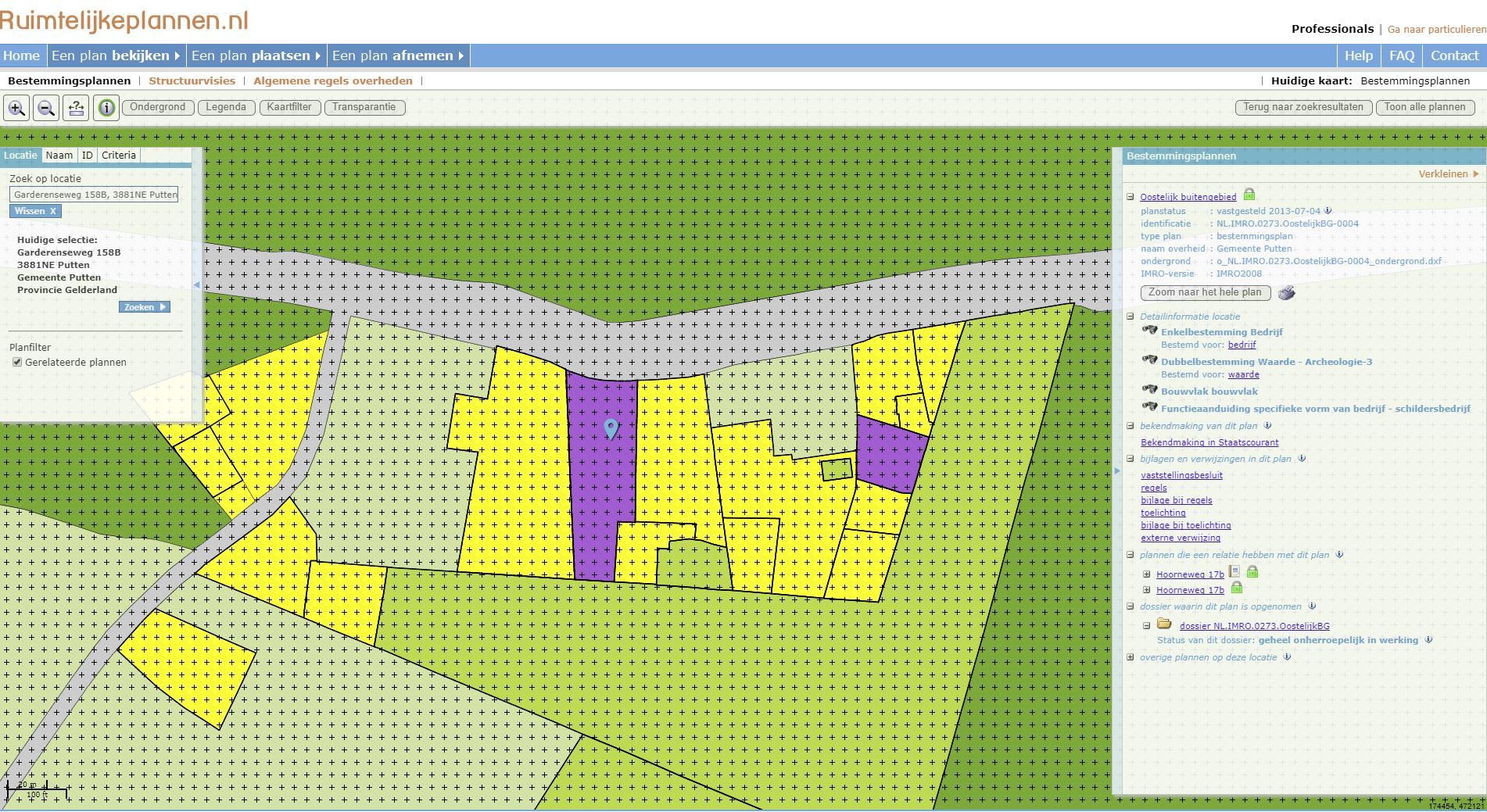
Task: Open the Transparantie control
Action: [364, 108]
